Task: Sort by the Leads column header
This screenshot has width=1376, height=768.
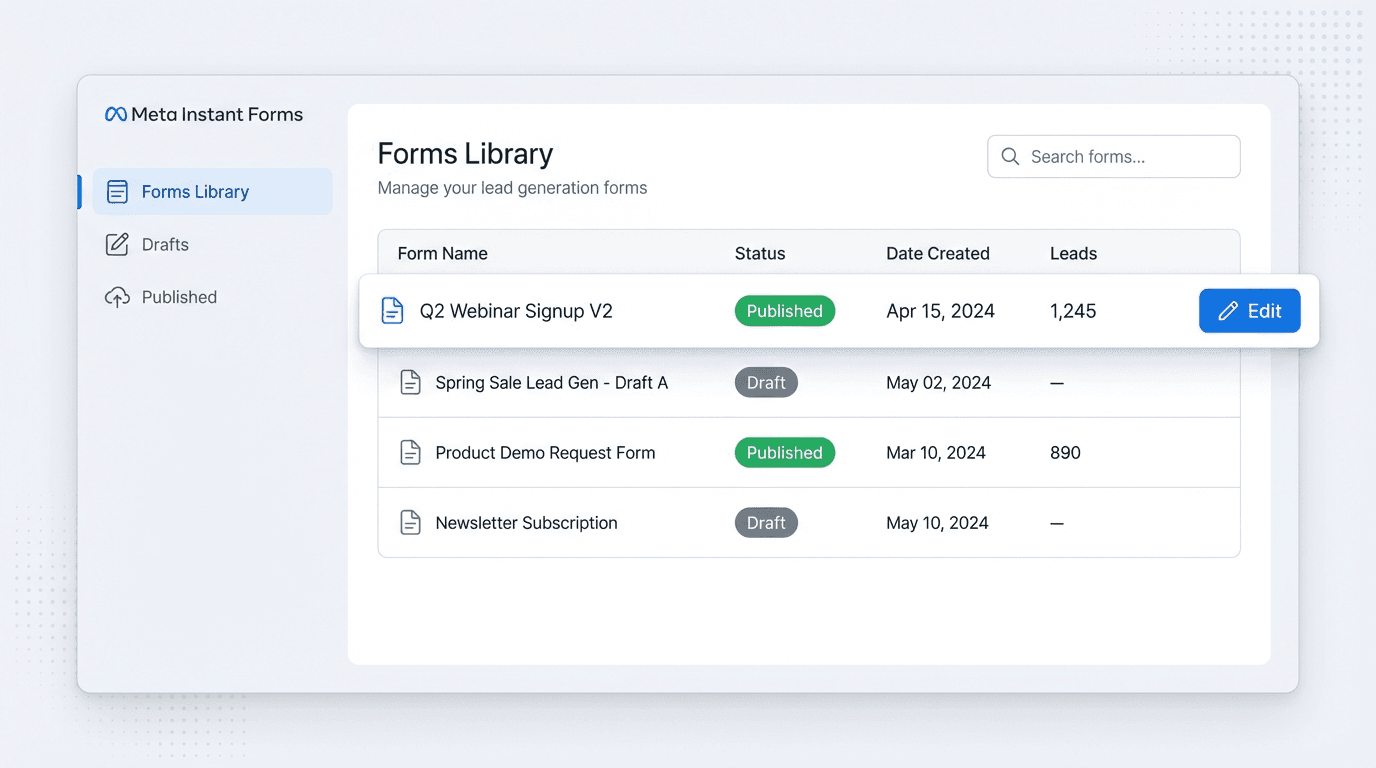Action: [1072, 253]
